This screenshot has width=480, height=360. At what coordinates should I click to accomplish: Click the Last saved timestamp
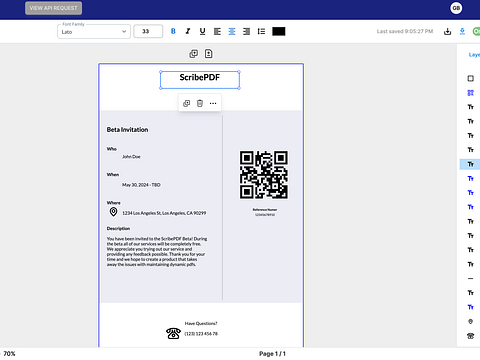[x=405, y=31]
